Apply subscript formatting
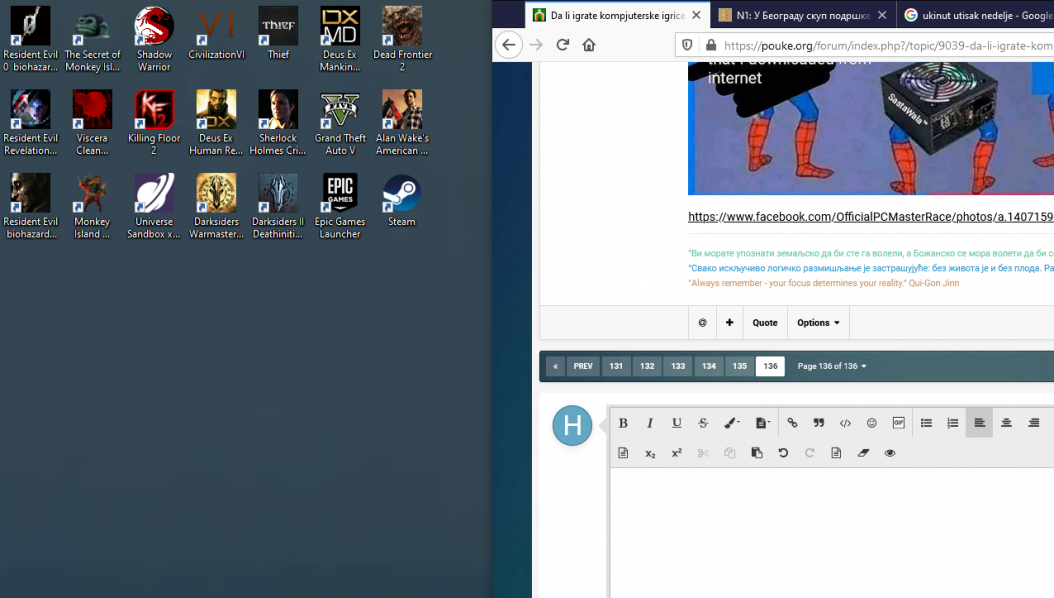The width and height of the screenshot is (1054, 598). coord(650,454)
